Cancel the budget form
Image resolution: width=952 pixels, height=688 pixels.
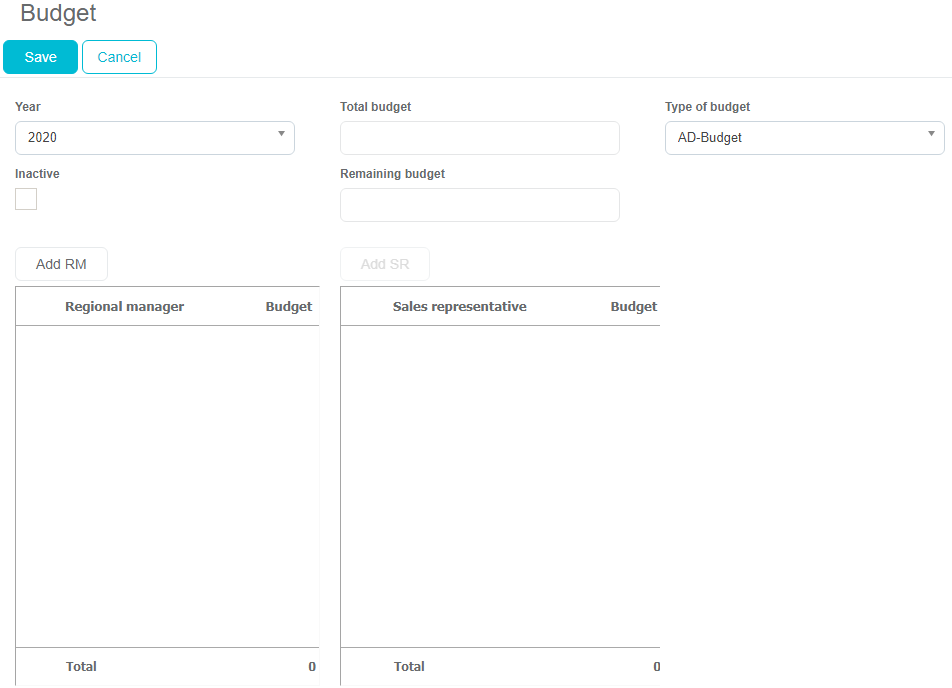click(119, 57)
